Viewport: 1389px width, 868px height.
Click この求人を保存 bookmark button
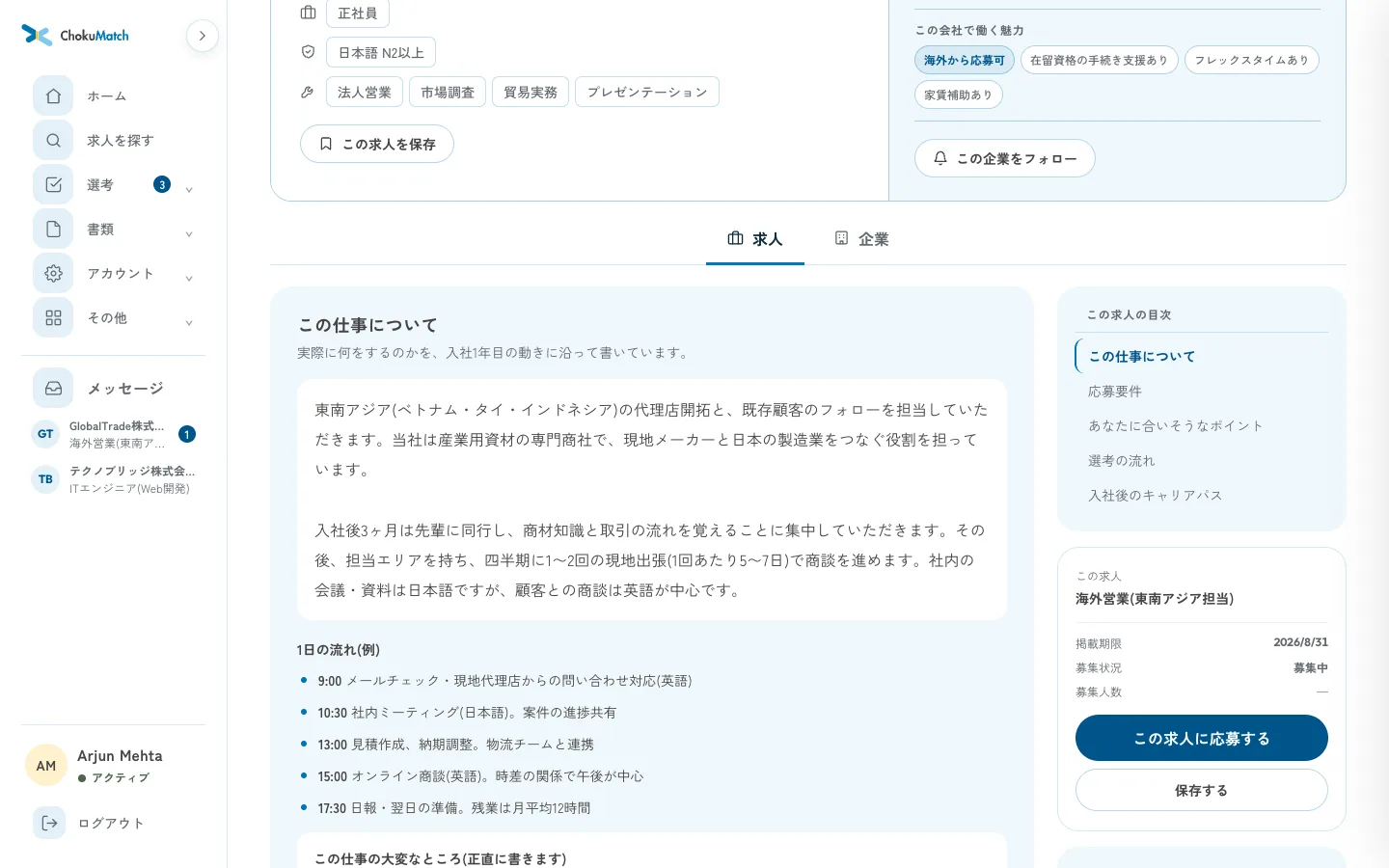377,144
